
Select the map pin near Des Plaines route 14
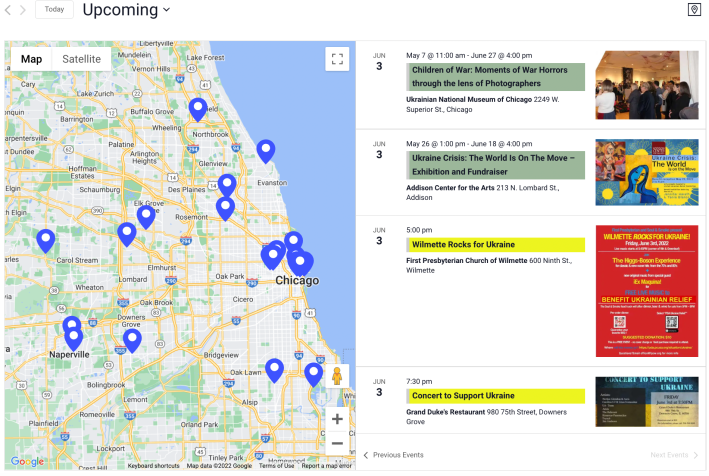click(227, 186)
